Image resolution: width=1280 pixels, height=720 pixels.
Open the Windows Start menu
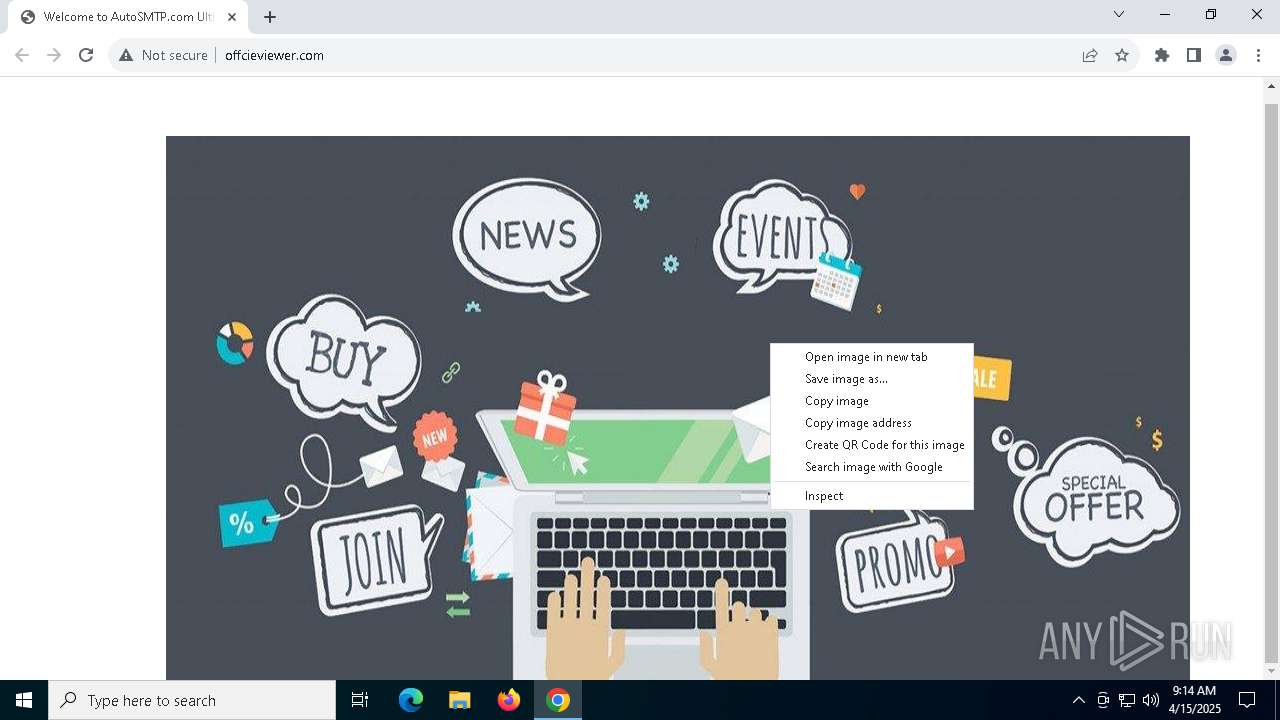(x=24, y=700)
